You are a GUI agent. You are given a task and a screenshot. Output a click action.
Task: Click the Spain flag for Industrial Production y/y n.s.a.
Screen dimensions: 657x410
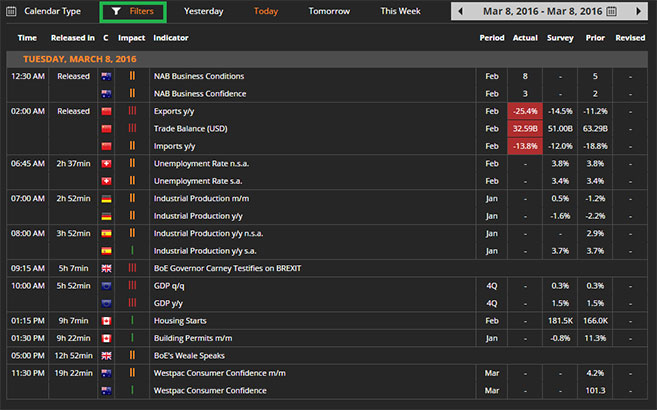106,233
